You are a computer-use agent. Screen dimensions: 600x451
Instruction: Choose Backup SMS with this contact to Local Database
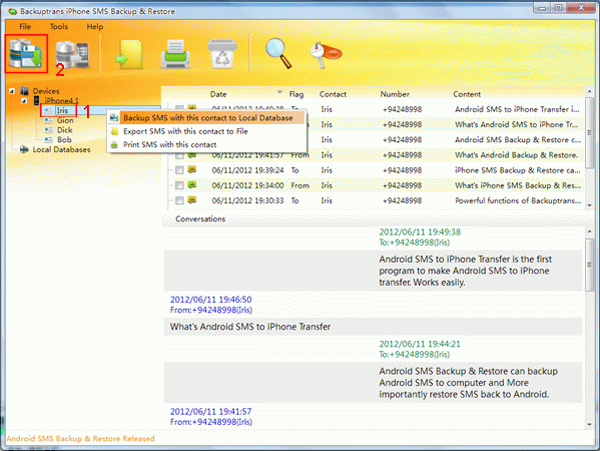(207, 118)
